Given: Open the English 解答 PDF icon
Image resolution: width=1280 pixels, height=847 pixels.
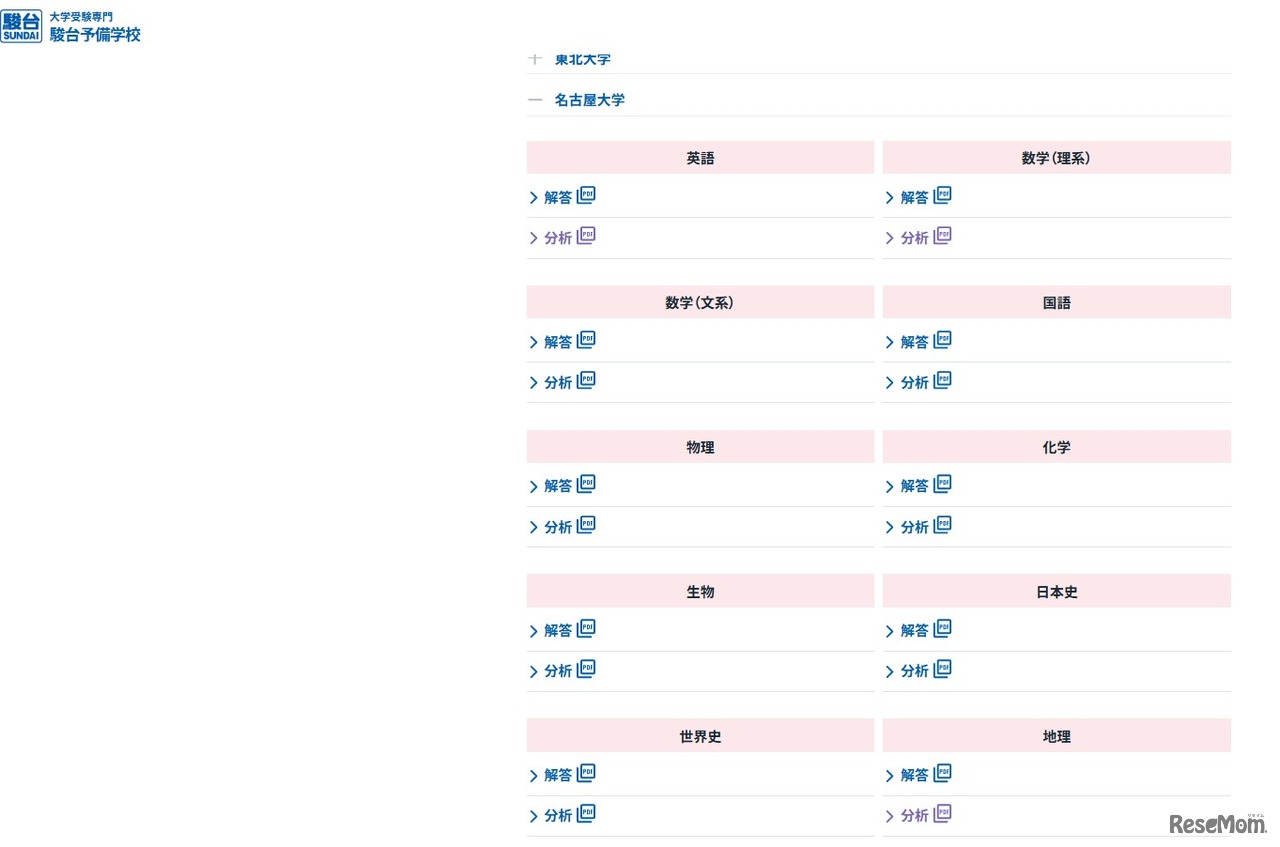Looking at the screenshot, I should coord(586,196).
